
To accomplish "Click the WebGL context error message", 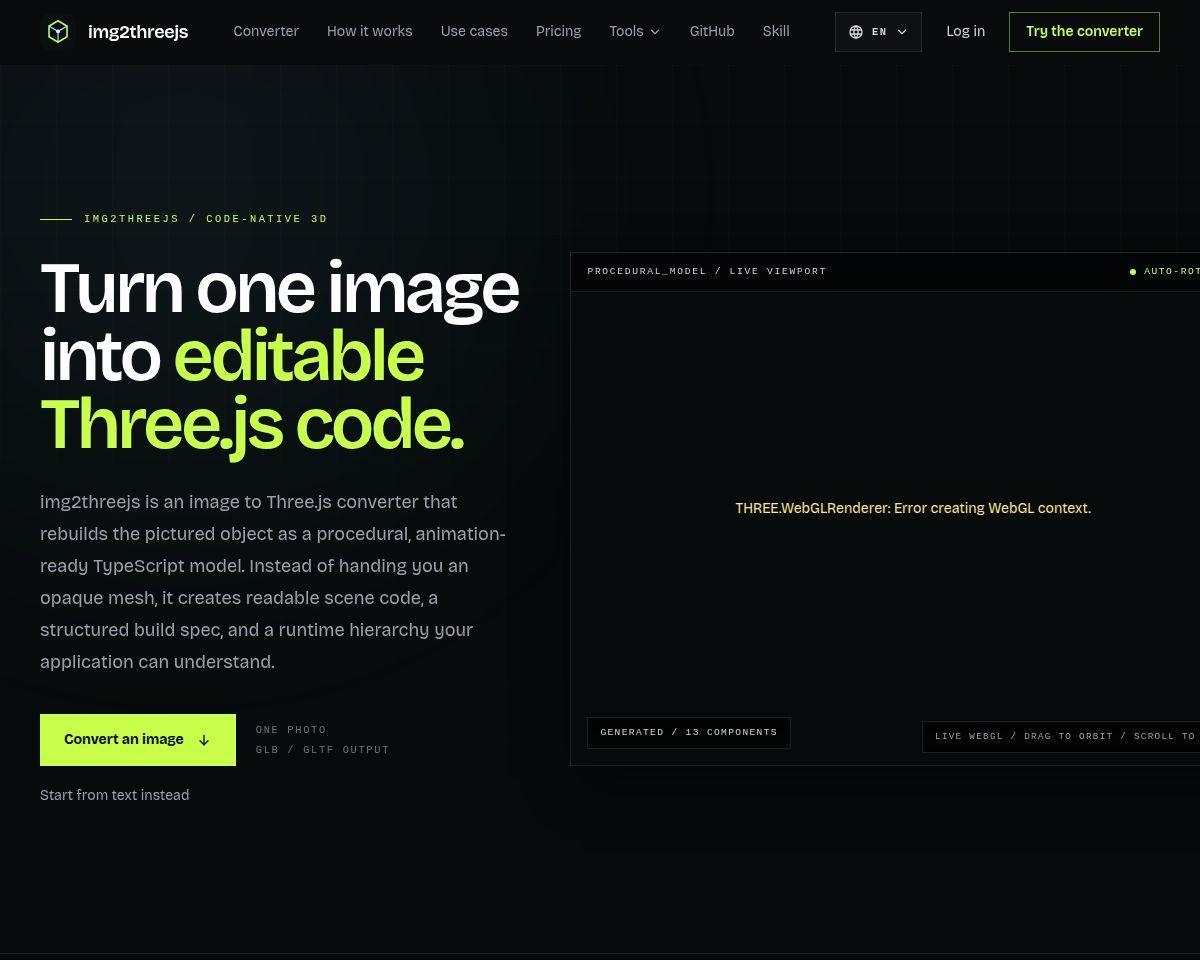I will pyautogui.click(x=913, y=508).
